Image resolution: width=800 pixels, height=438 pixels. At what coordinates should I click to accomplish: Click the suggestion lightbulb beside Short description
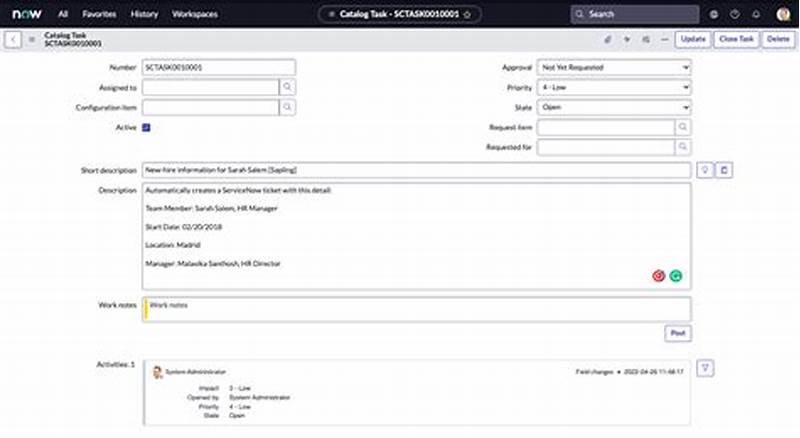[x=705, y=170]
